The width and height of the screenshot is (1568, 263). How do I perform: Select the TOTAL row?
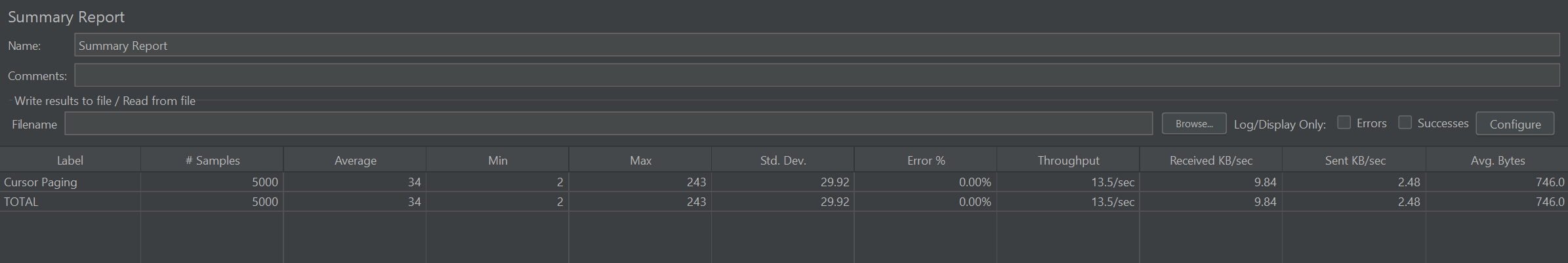784,202
